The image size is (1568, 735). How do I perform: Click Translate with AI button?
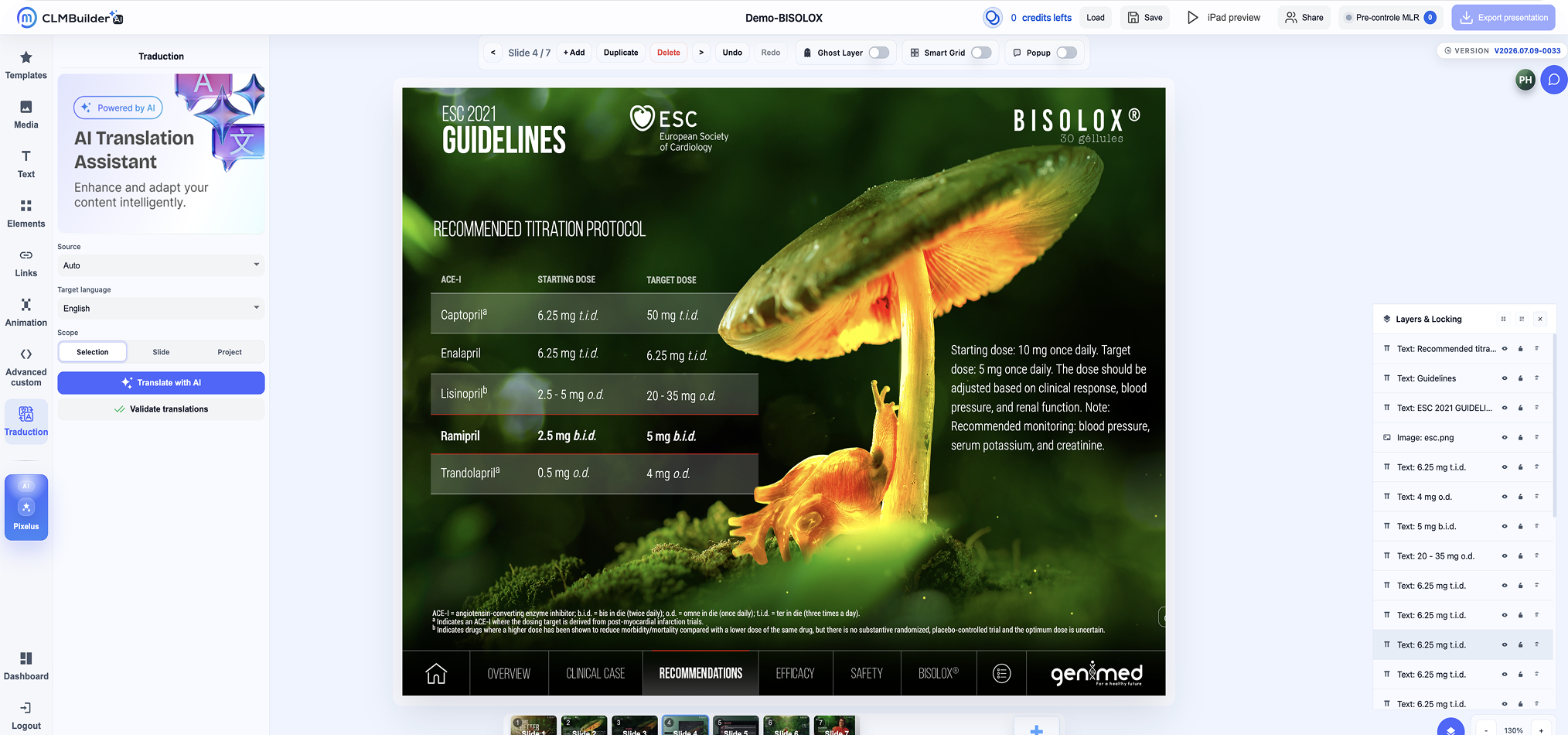tap(161, 383)
